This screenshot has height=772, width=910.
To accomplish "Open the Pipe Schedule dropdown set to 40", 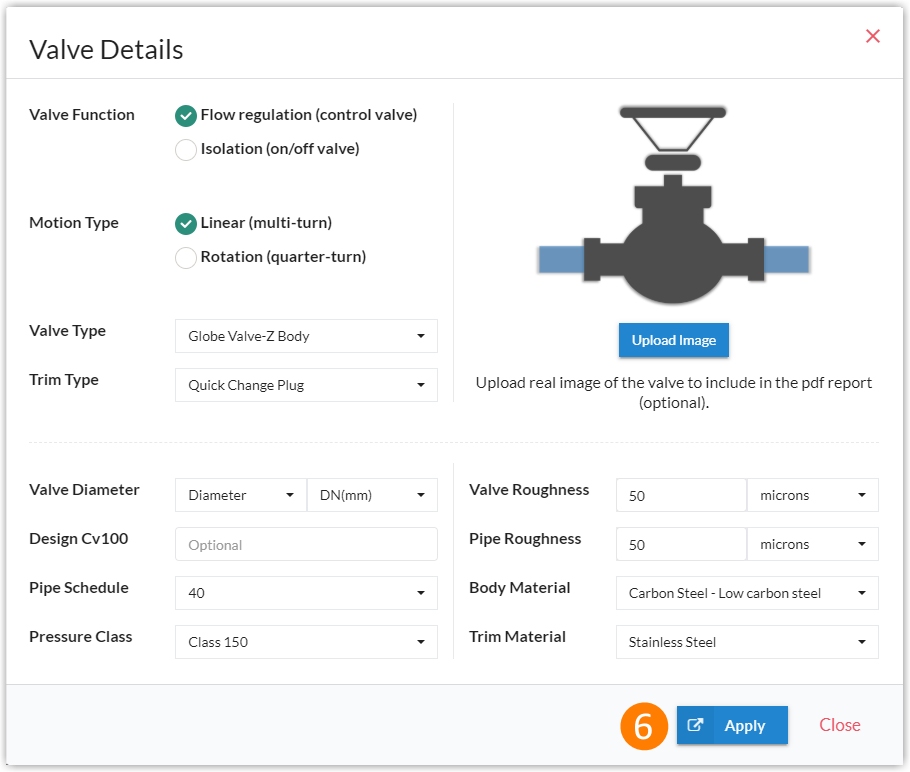I will 305,593.
